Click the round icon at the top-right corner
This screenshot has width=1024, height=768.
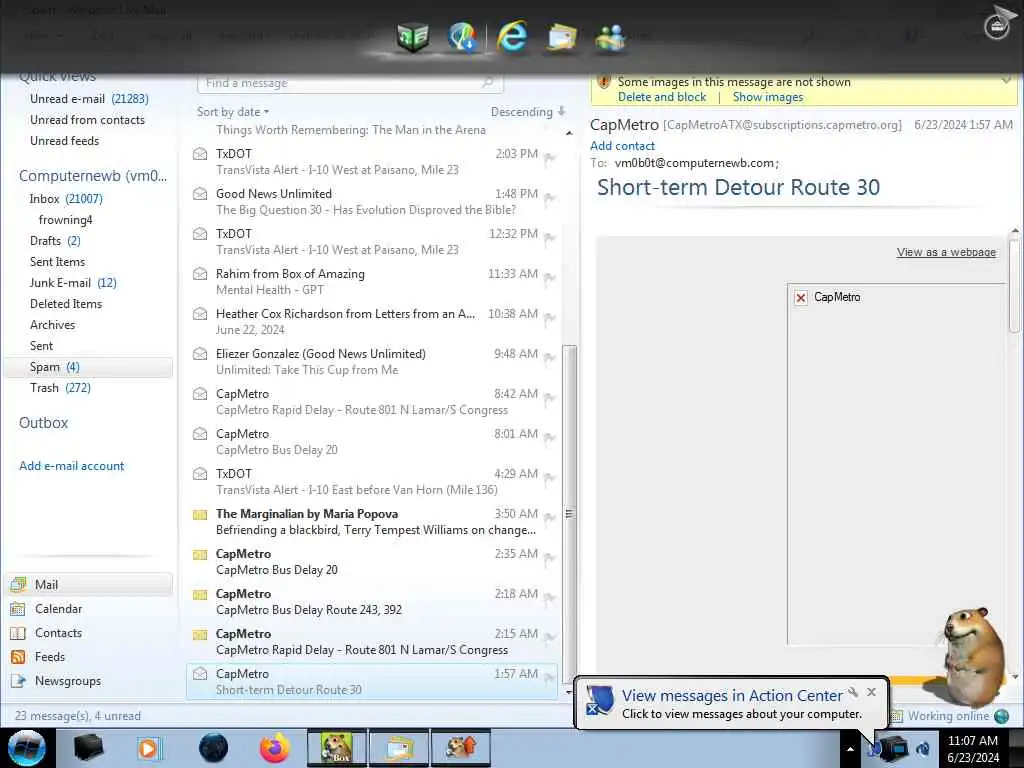[x=997, y=27]
